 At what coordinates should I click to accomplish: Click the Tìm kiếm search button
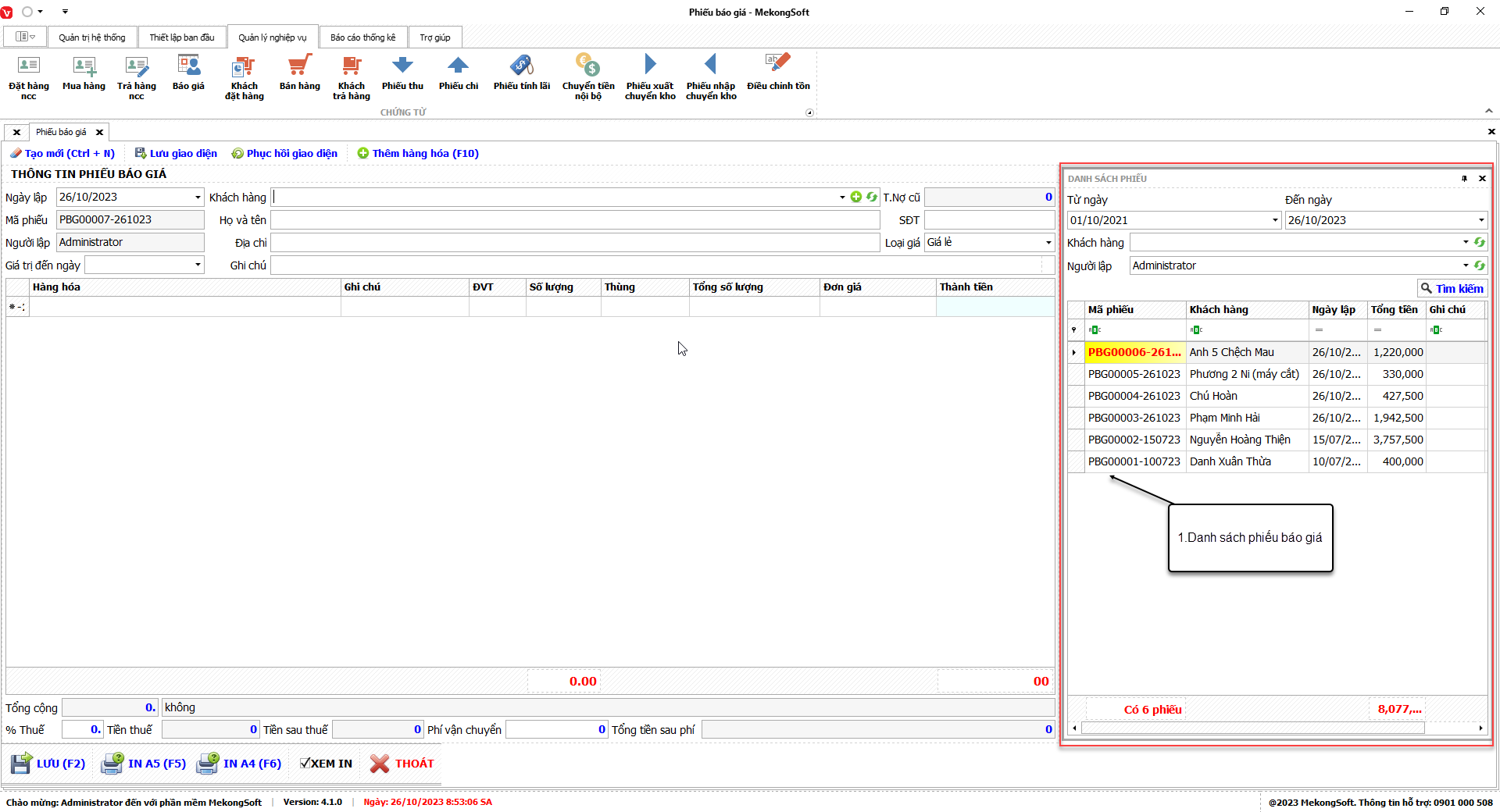1452,289
